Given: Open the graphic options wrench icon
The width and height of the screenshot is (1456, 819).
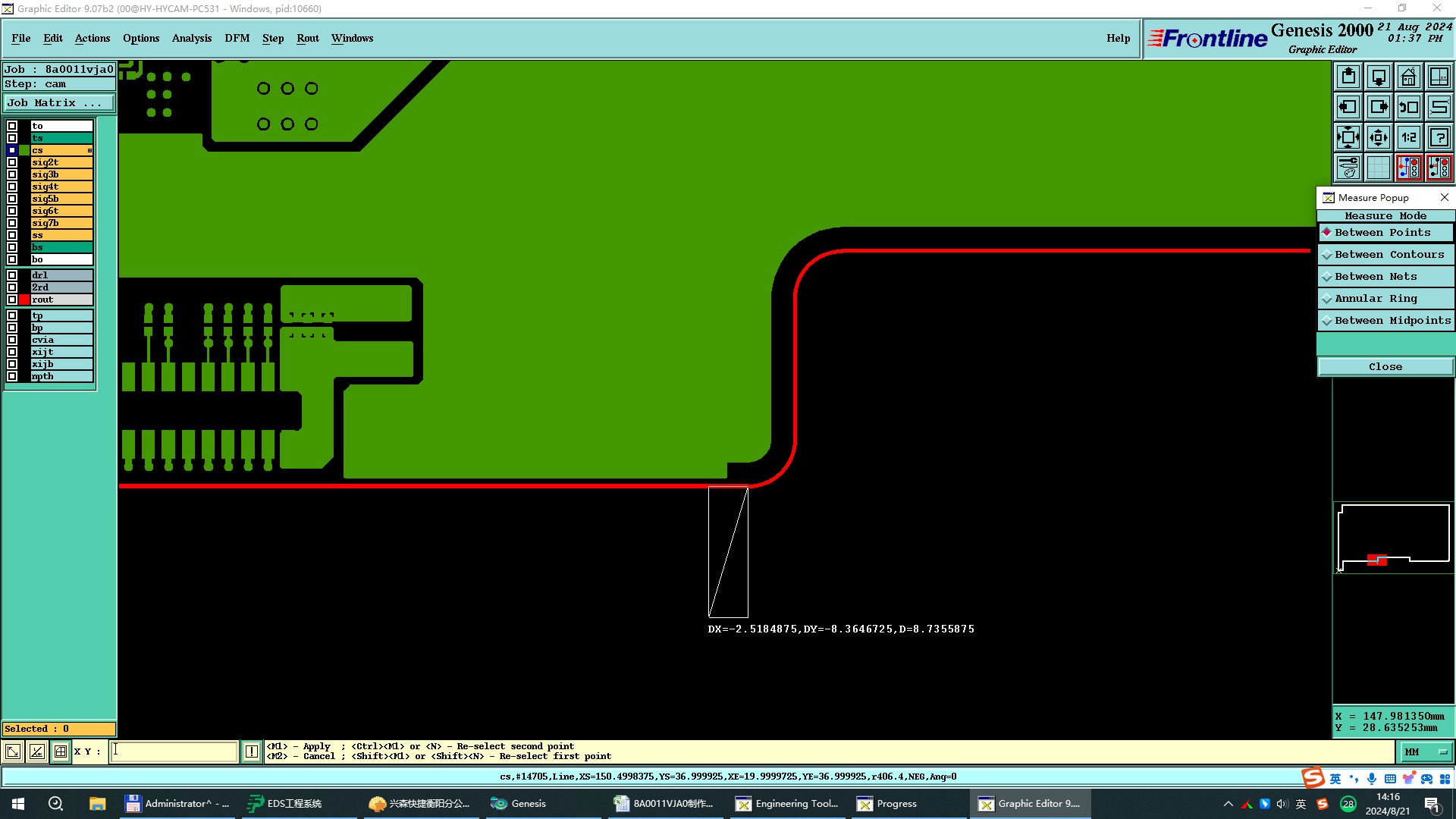Looking at the screenshot, I should point(1348,168).
